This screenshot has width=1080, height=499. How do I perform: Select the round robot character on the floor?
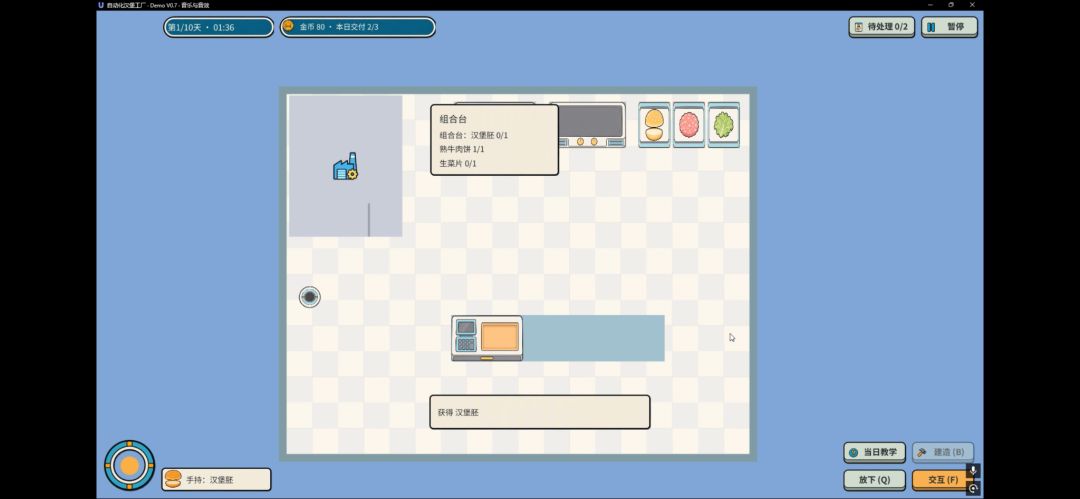(x=310, y=297)
